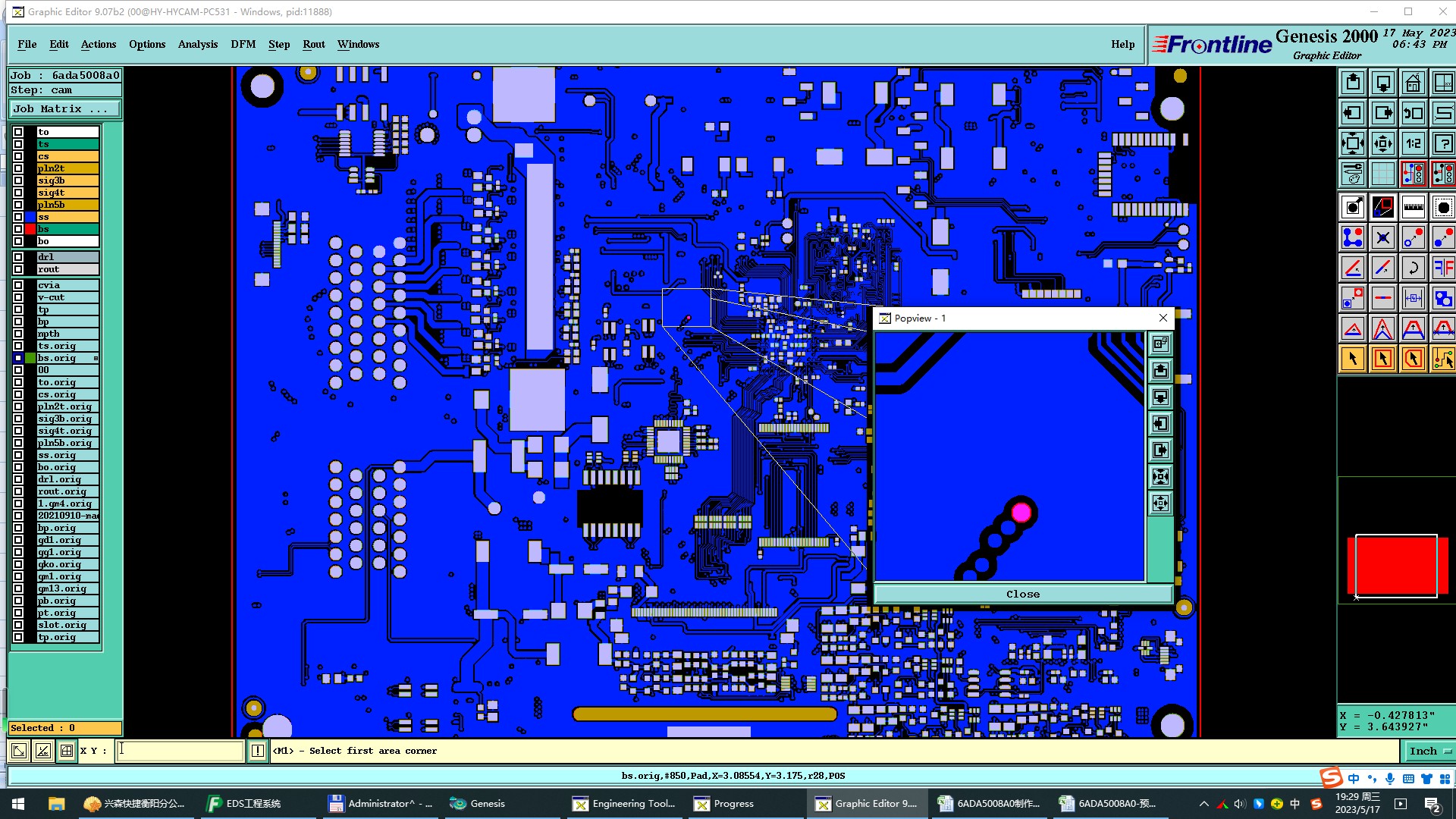Open the Analysis menu

point(197,44)
